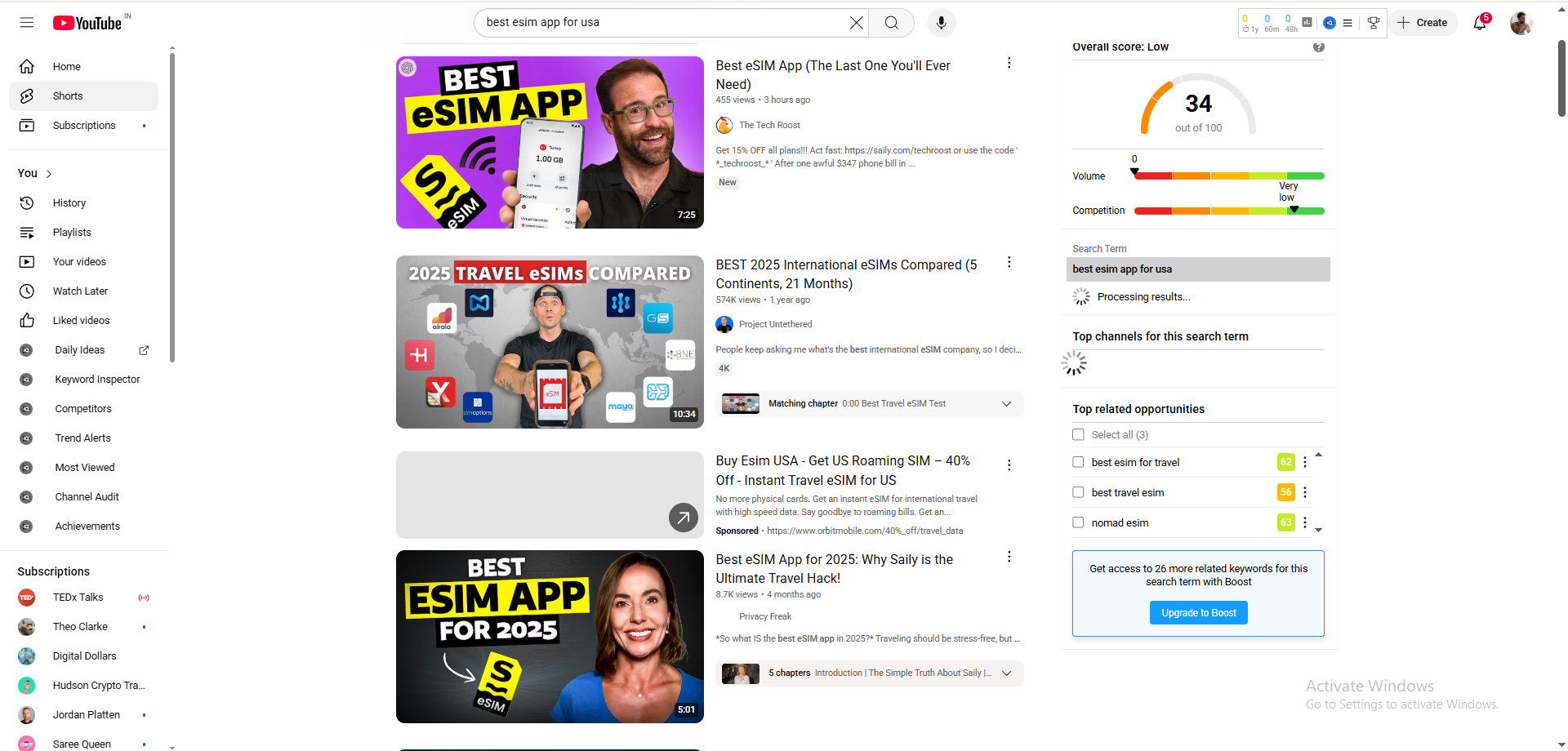Open the vidIQ stats bar chart icon

click(1307, 23)
